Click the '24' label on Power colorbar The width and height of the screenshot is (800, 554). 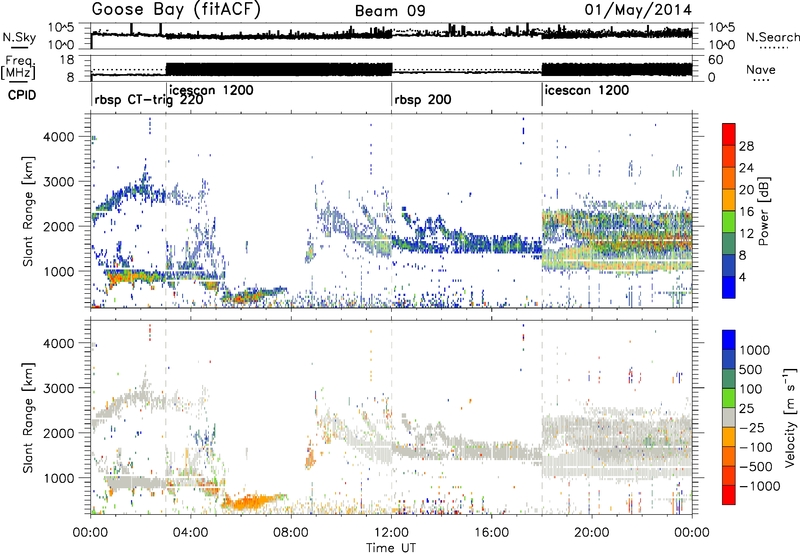pyautogui.click(x=746, y=168)
